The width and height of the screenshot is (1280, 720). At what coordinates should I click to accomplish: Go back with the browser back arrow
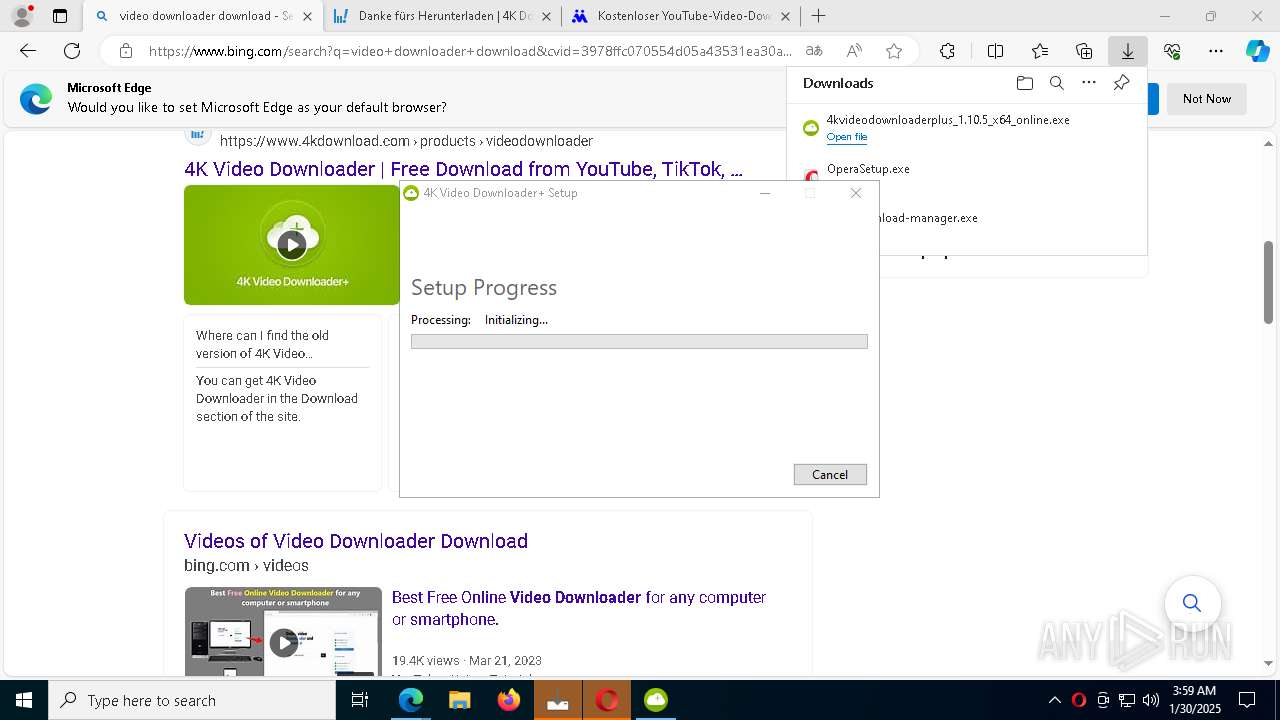click(28, 51)
